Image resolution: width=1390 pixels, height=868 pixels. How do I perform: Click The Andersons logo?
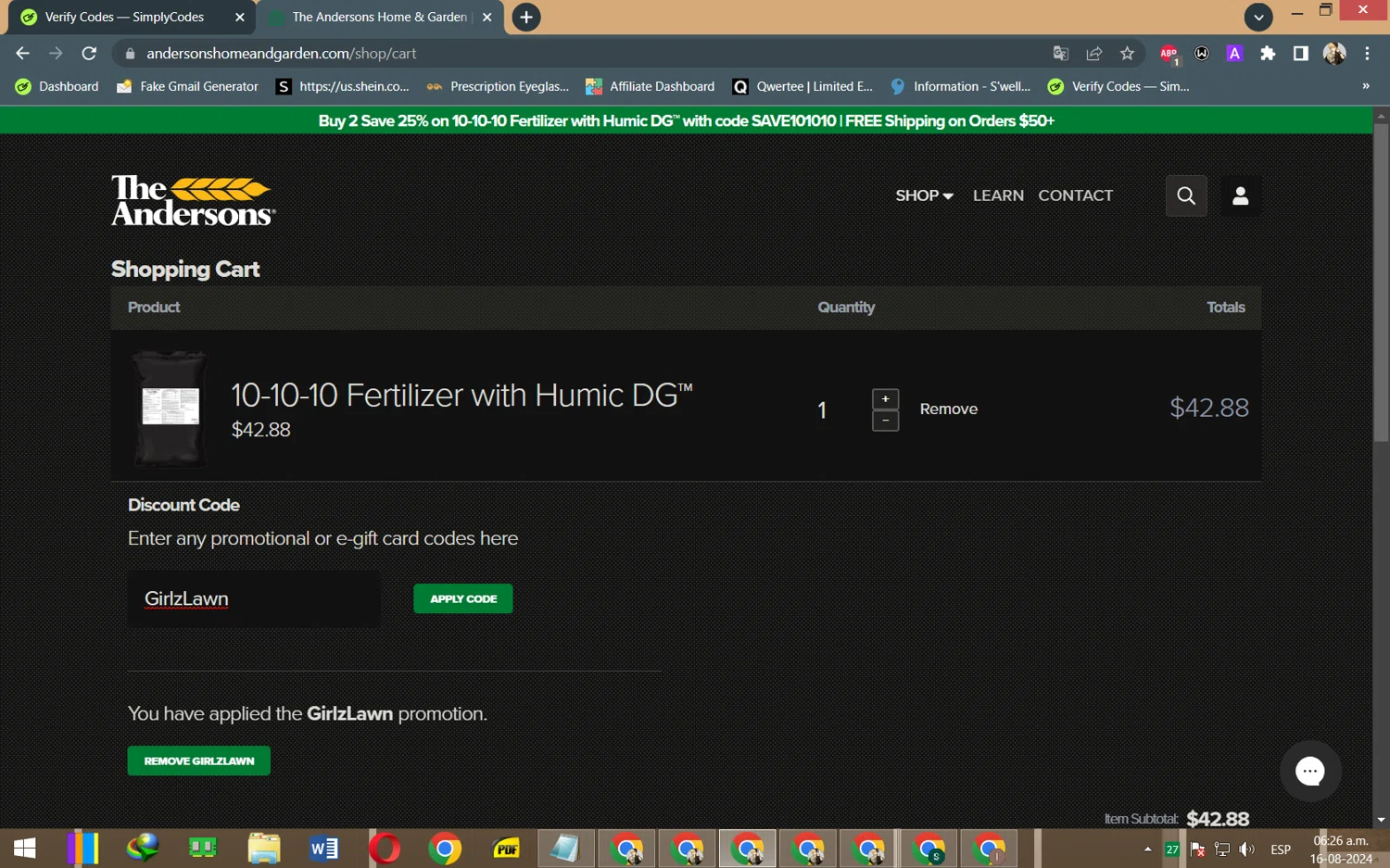pyautogui.click(x=194, y=200)
